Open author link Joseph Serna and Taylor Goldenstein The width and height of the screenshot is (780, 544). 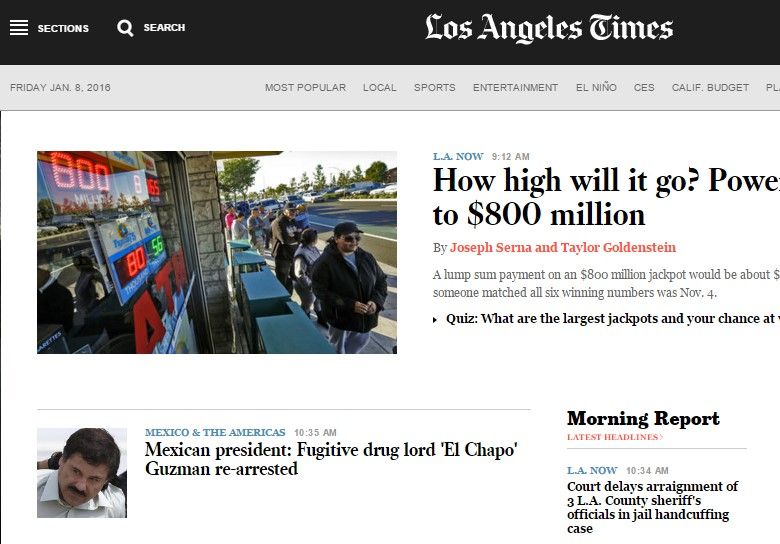(x=563, y=248)
